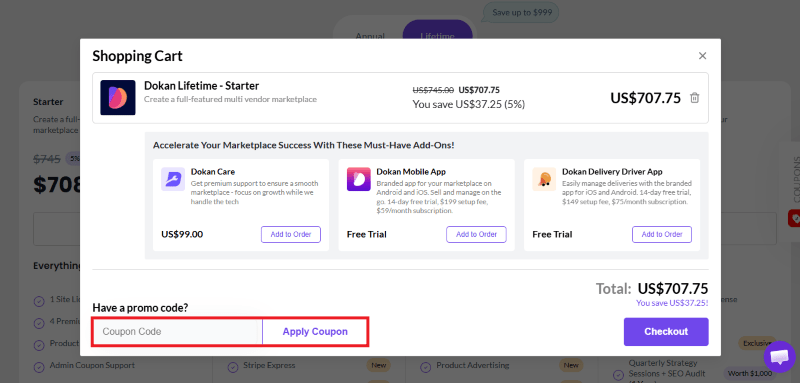Click the 'You save US$37.25!' text
The width and height of the screenshot is (800, 383).
pyautogui.click(x=672, y=303)
